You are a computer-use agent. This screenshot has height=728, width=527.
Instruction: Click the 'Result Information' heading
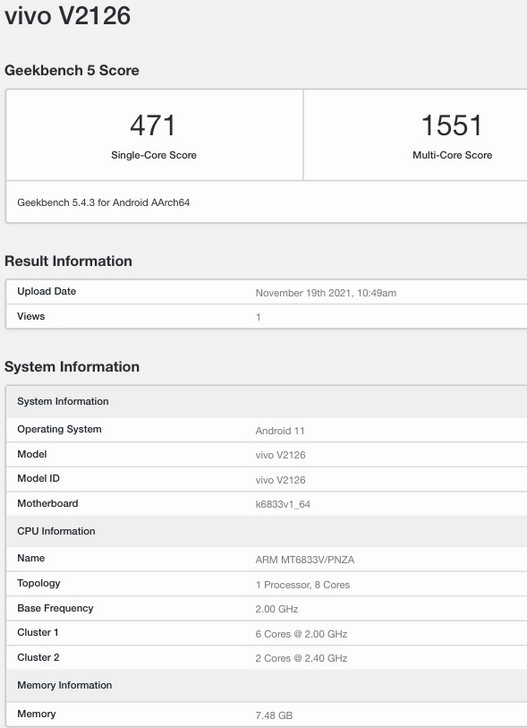[x=68, y=261]
